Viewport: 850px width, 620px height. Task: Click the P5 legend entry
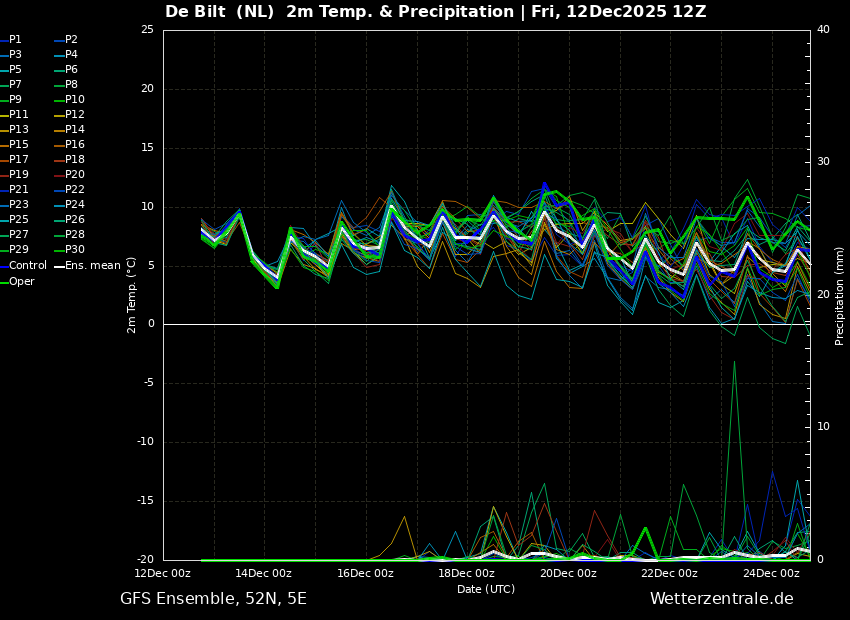pos(11,69)
